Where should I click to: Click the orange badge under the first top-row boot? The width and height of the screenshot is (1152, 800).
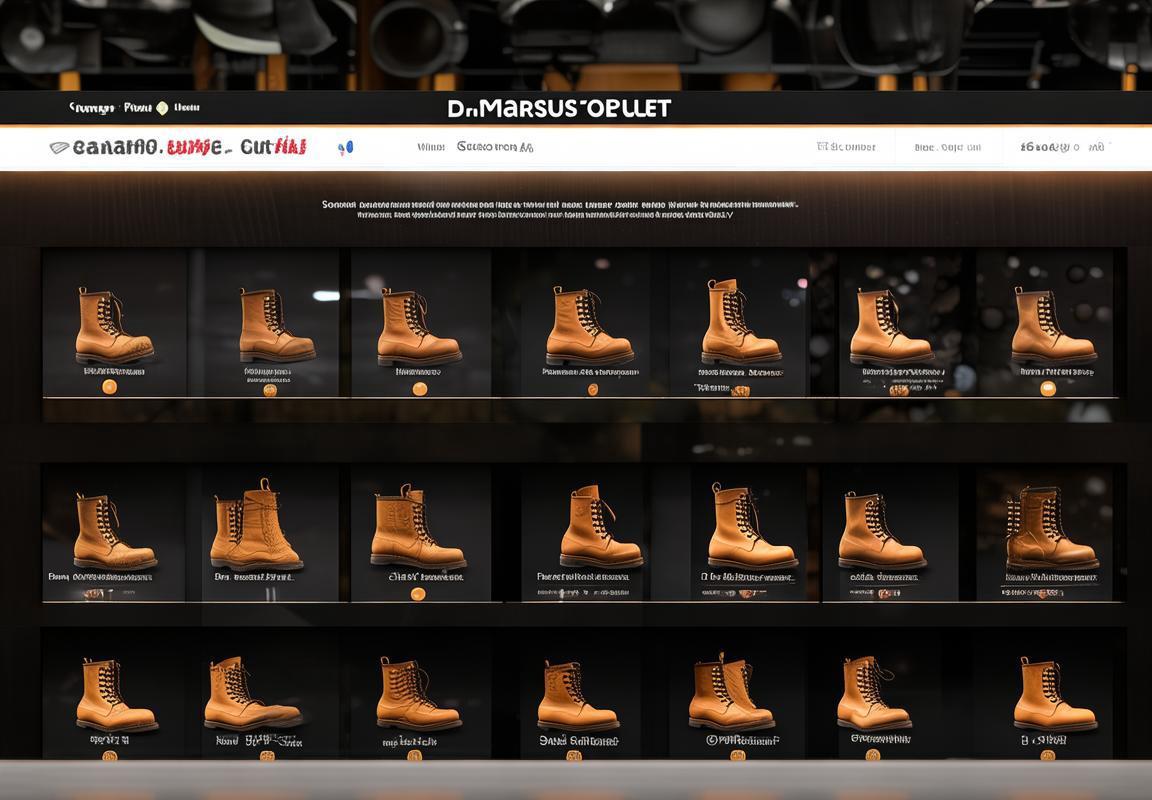(109, 386)
